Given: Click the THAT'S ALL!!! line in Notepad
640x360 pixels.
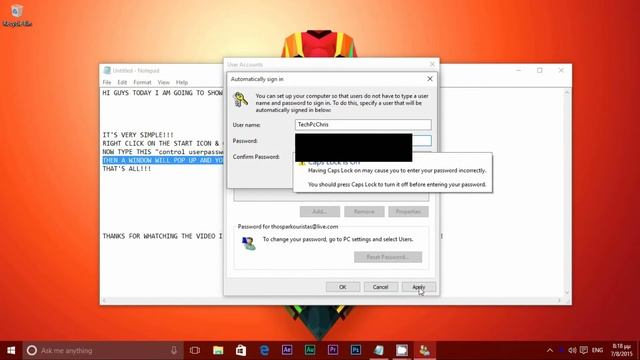Looking at the screenshot, I should pyautogui.click(x=127, y=169).
